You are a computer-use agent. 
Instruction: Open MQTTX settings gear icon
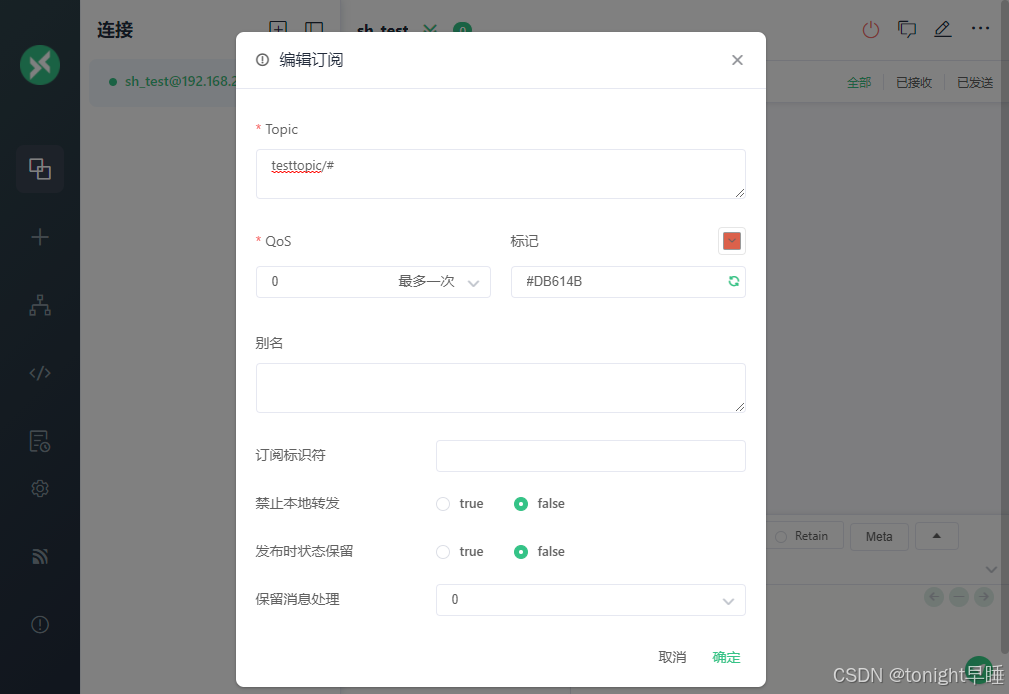coord(40,488)
